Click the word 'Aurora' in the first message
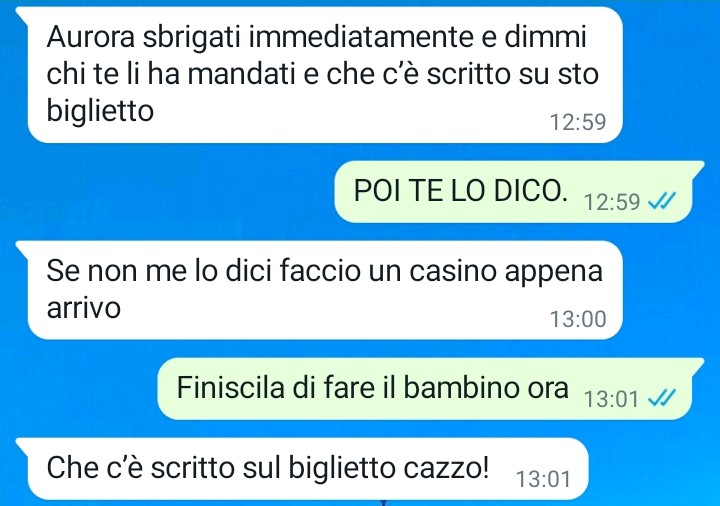Screen dimensions: 720x506 point(91,37)
